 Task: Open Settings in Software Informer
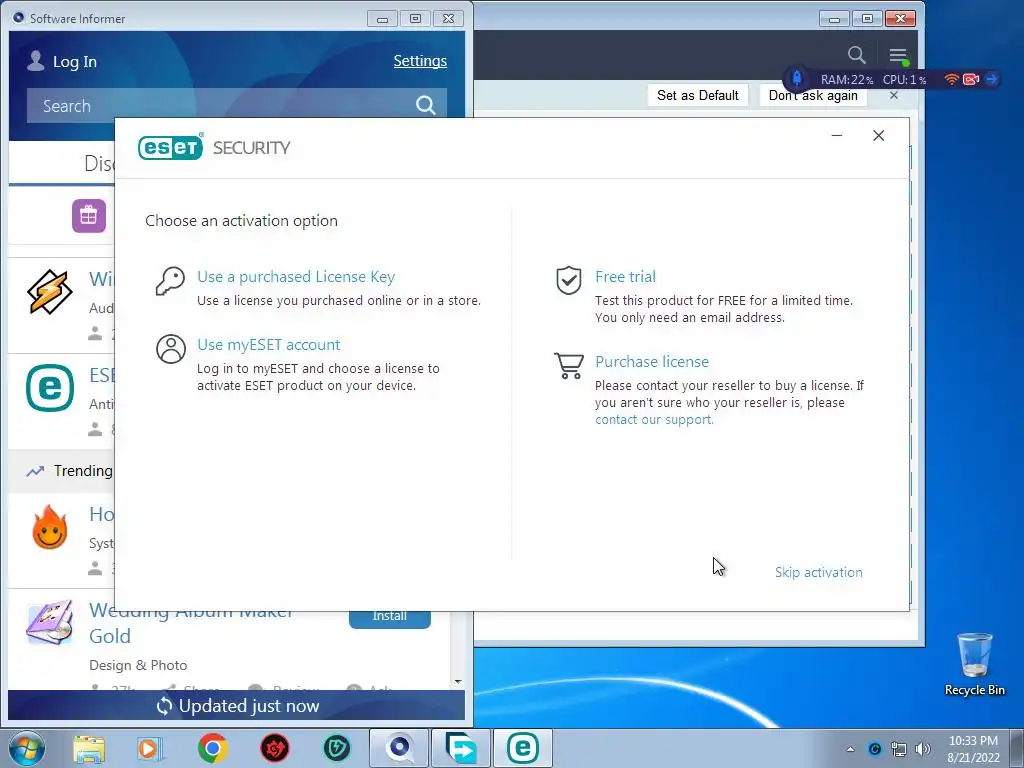420,61
